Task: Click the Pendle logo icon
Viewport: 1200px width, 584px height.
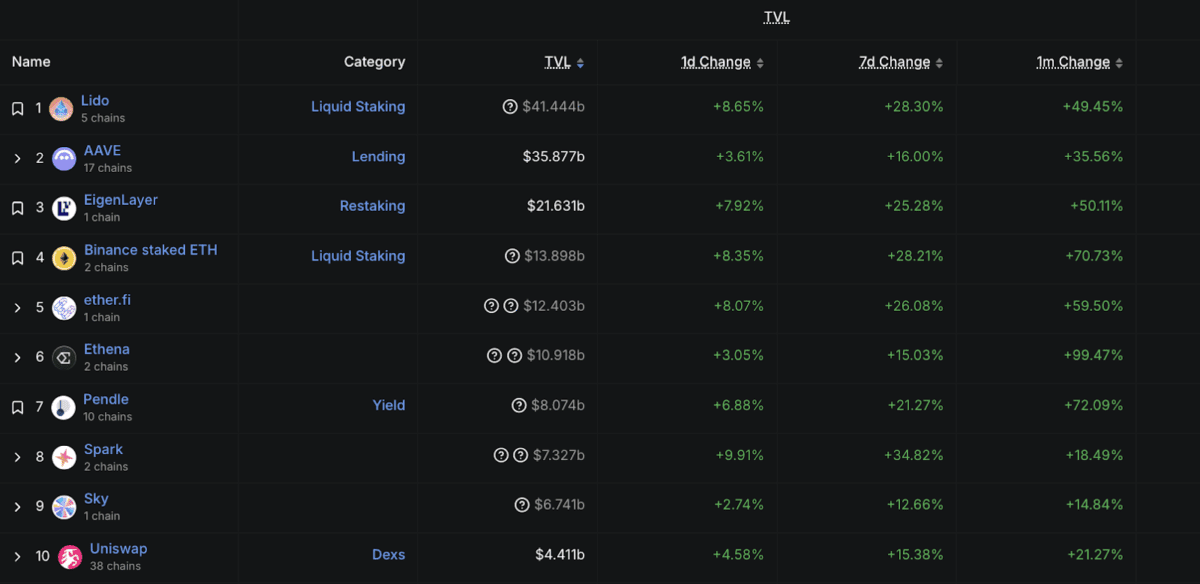Action: pos(63,407)
